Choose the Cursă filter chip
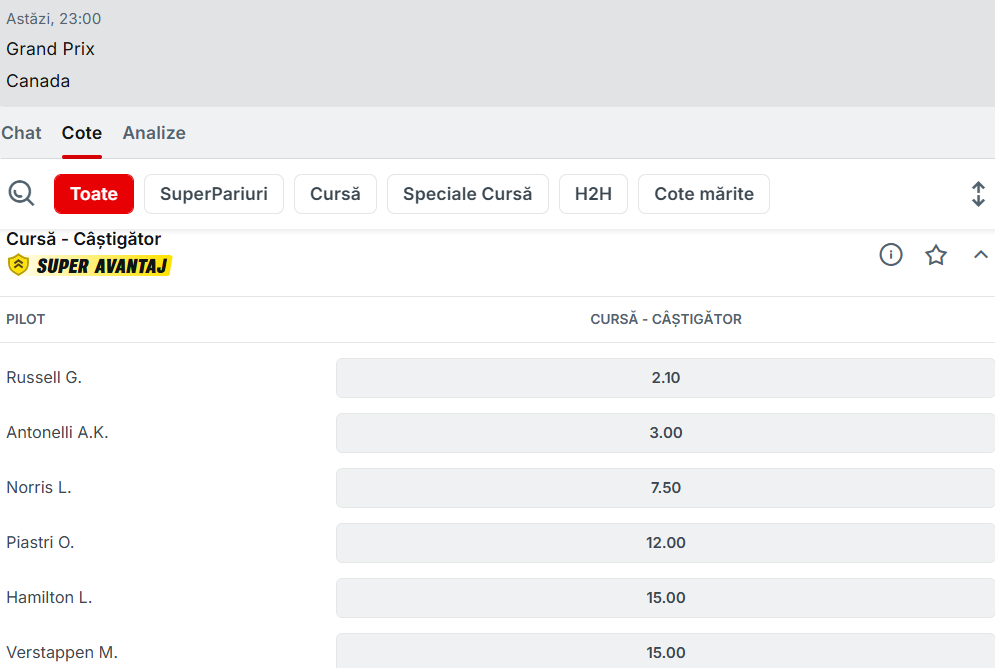Viewport: 995px width, 668px height. pyautogui.click(x=335, y=194)
